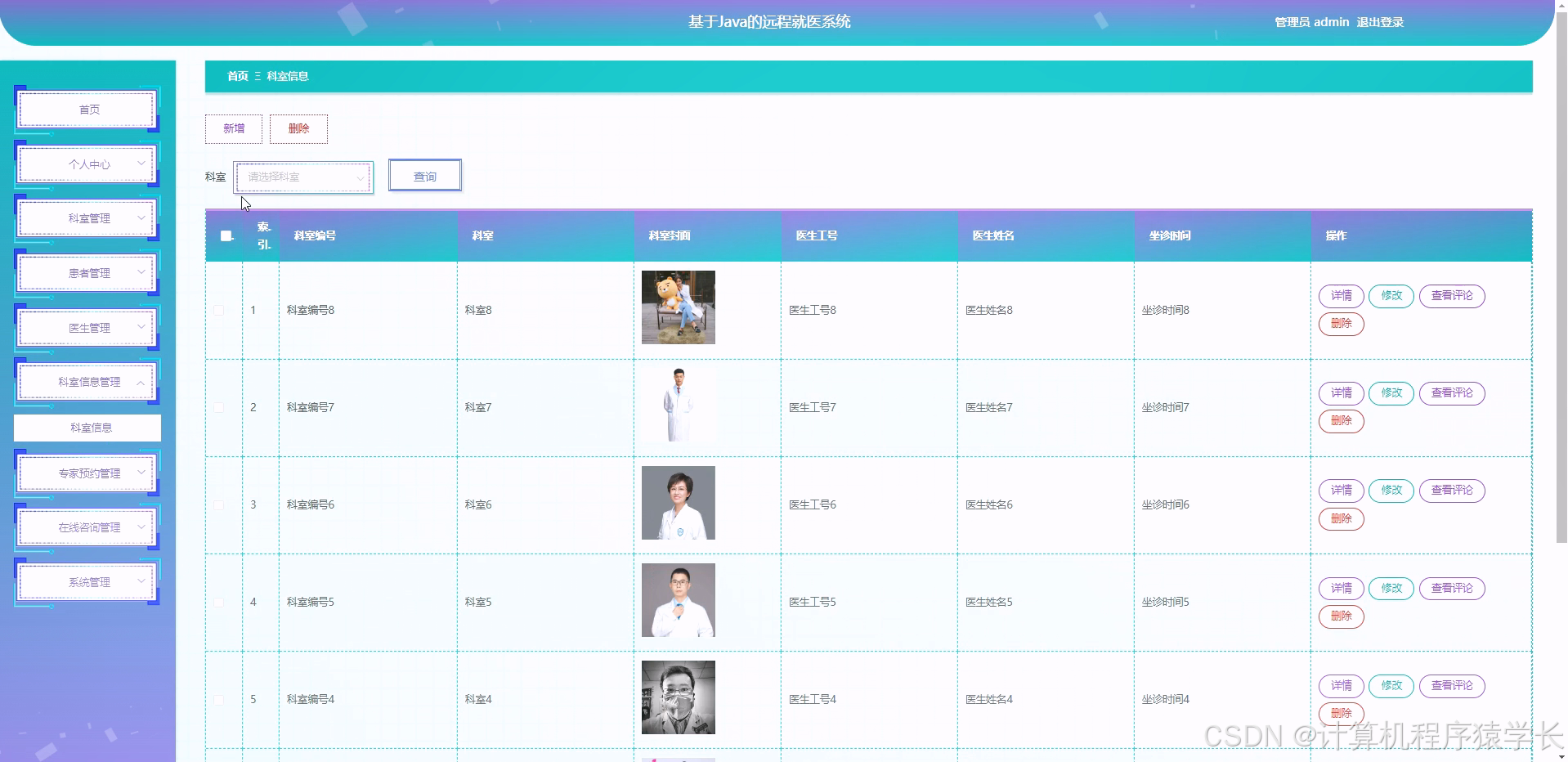This screenshot has width=1568, height=762.
Task: Go to 首页 in the sidebar
Action: click(x=88, y=110)
